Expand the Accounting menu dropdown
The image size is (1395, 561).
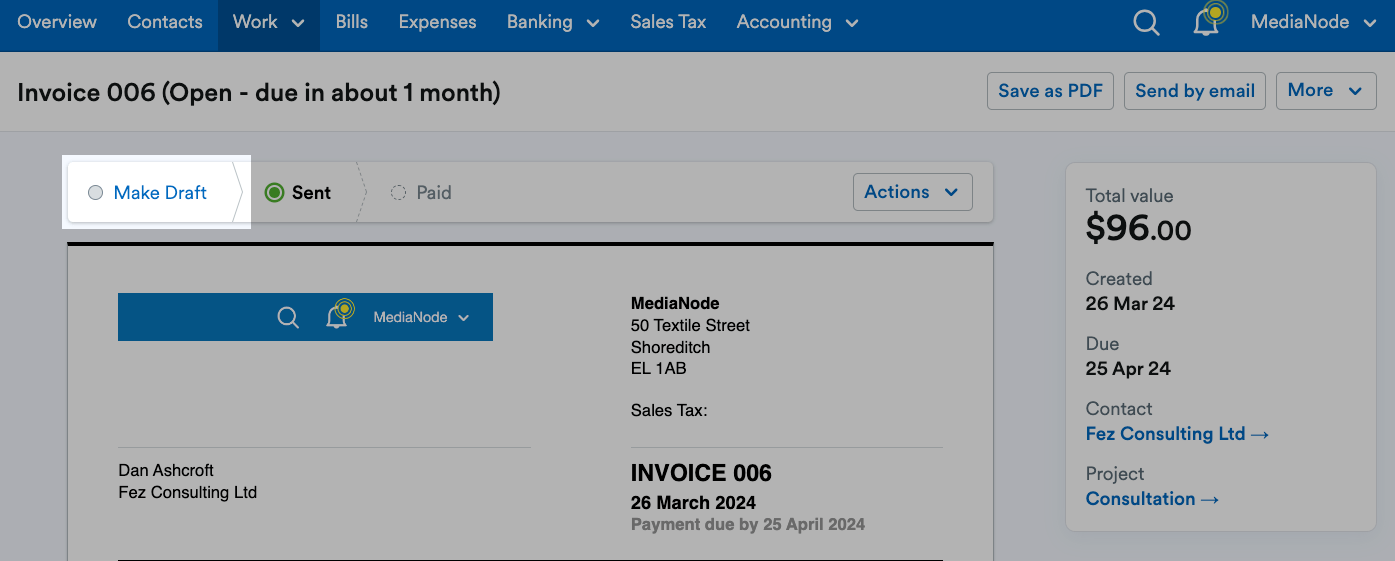click(x=797, y=22)
